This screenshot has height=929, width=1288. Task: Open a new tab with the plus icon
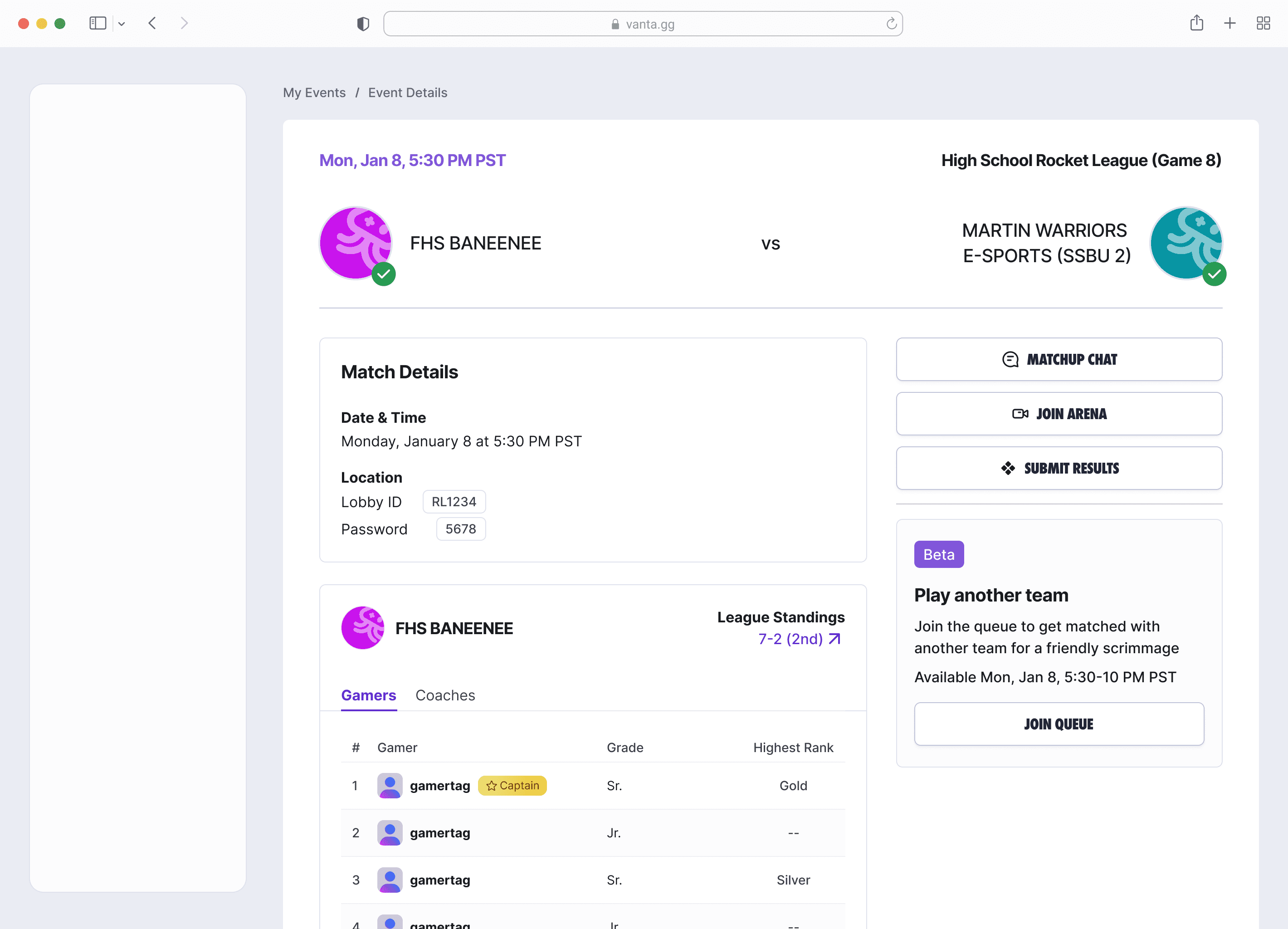point(1229,23)
